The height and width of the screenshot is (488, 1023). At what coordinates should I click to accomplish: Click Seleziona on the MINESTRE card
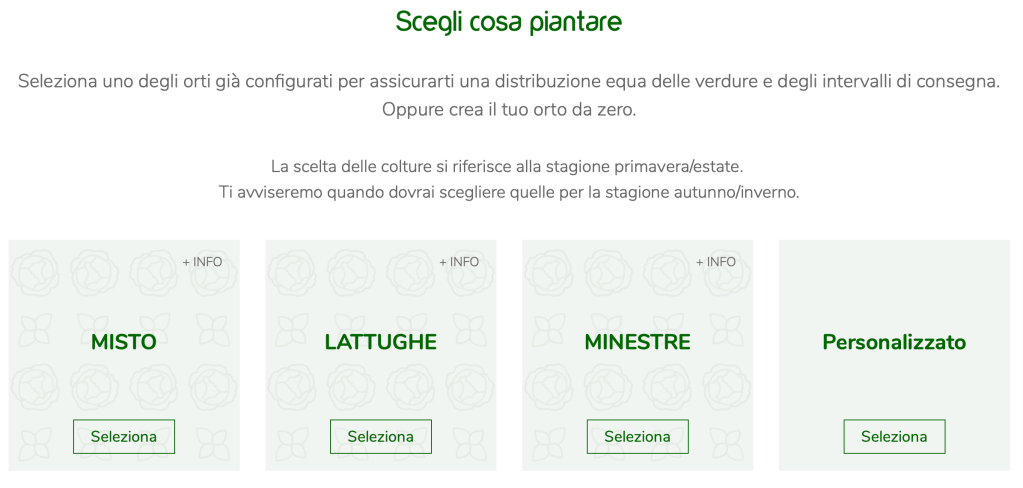coord(637,437)
